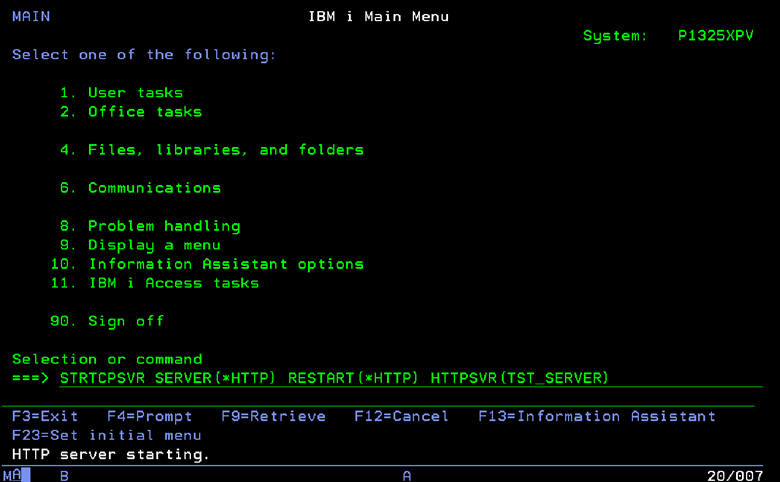780x482 pixels.
Task: Click the F4=Prompt function key label
Action: [150, 416]
